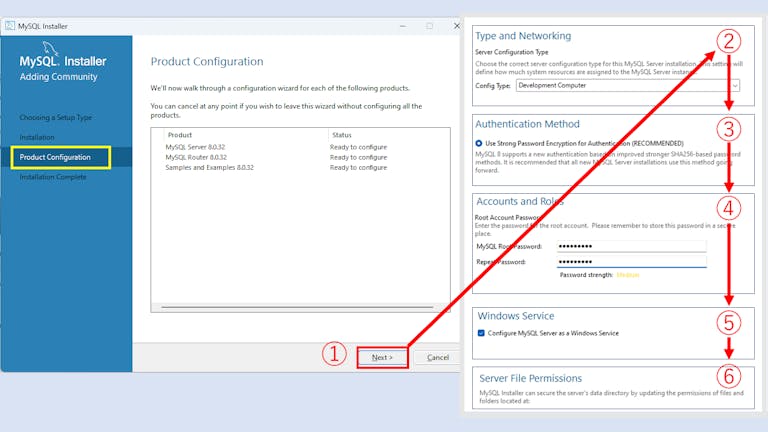768x432 pixels.
Task: Click the Repeat Password field
Action: pos(631,262)
